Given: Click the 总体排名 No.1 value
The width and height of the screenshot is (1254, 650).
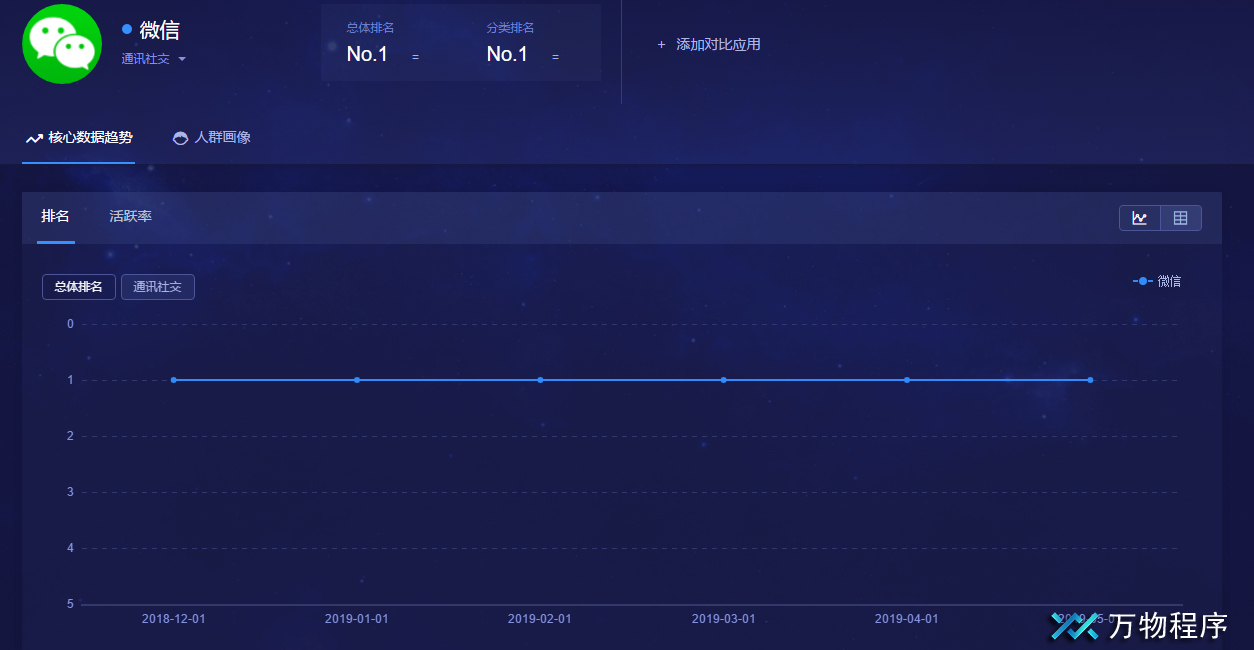Looking at the screenshot, I should tap(367, 55).
